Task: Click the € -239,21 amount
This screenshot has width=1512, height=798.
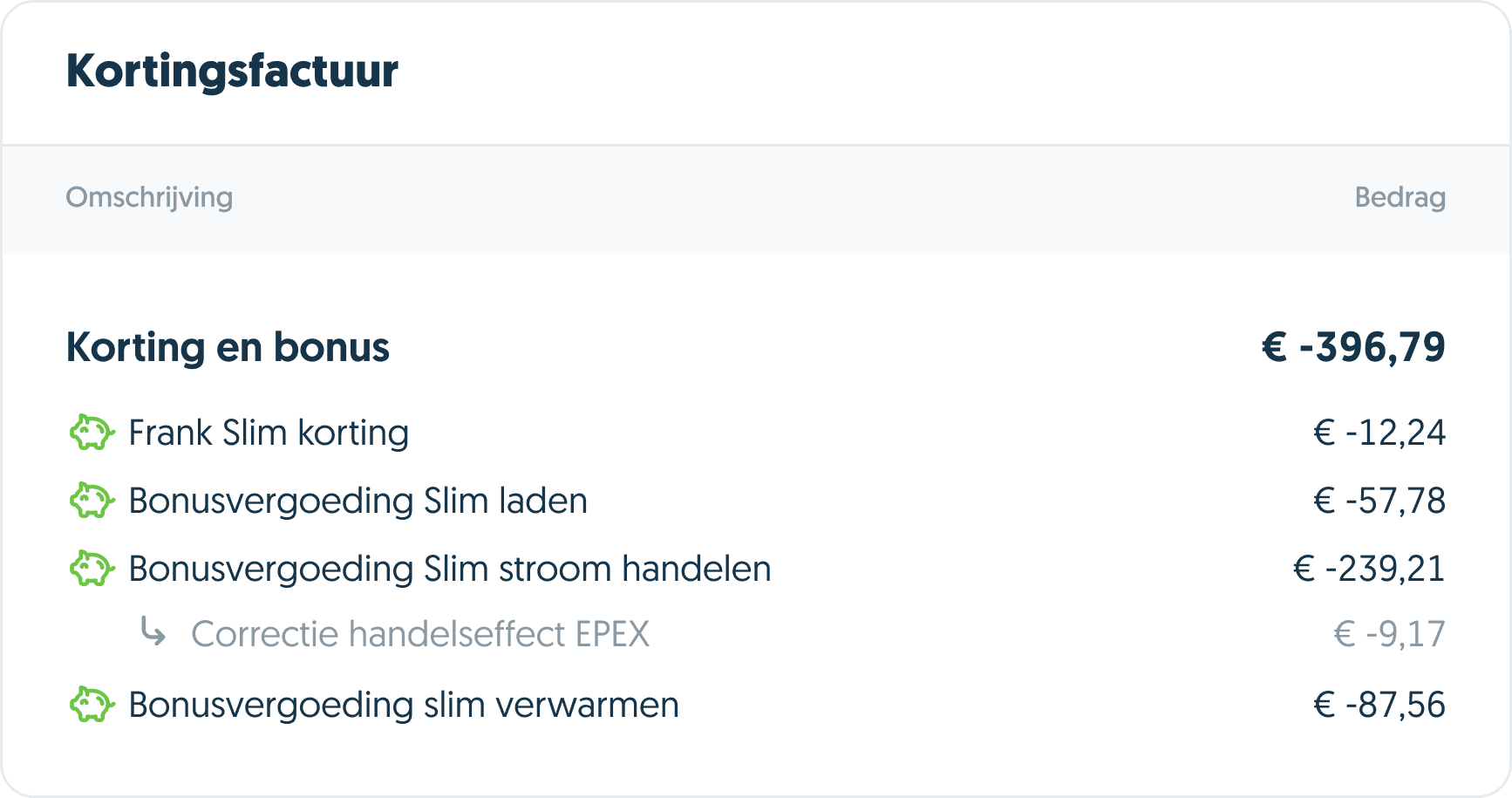Action: (1369, 569)
